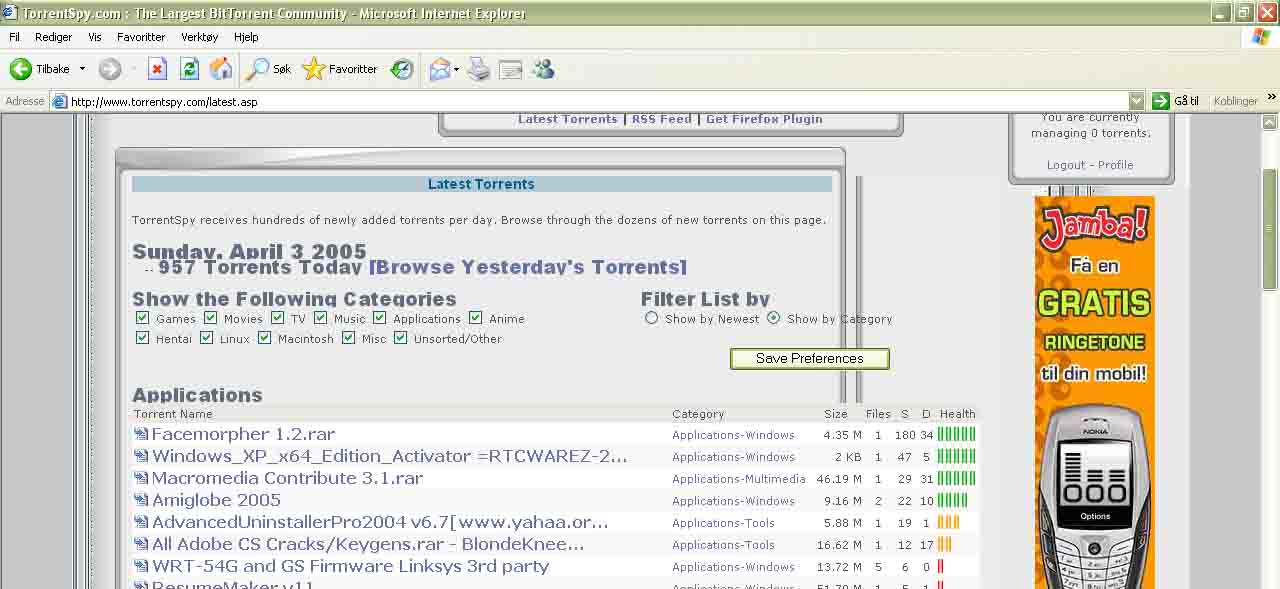Uncheck the Unsorted/Other checkbox
This screenshot has height=589, width=1280.
pyautogui.click(x=401, y=338)
